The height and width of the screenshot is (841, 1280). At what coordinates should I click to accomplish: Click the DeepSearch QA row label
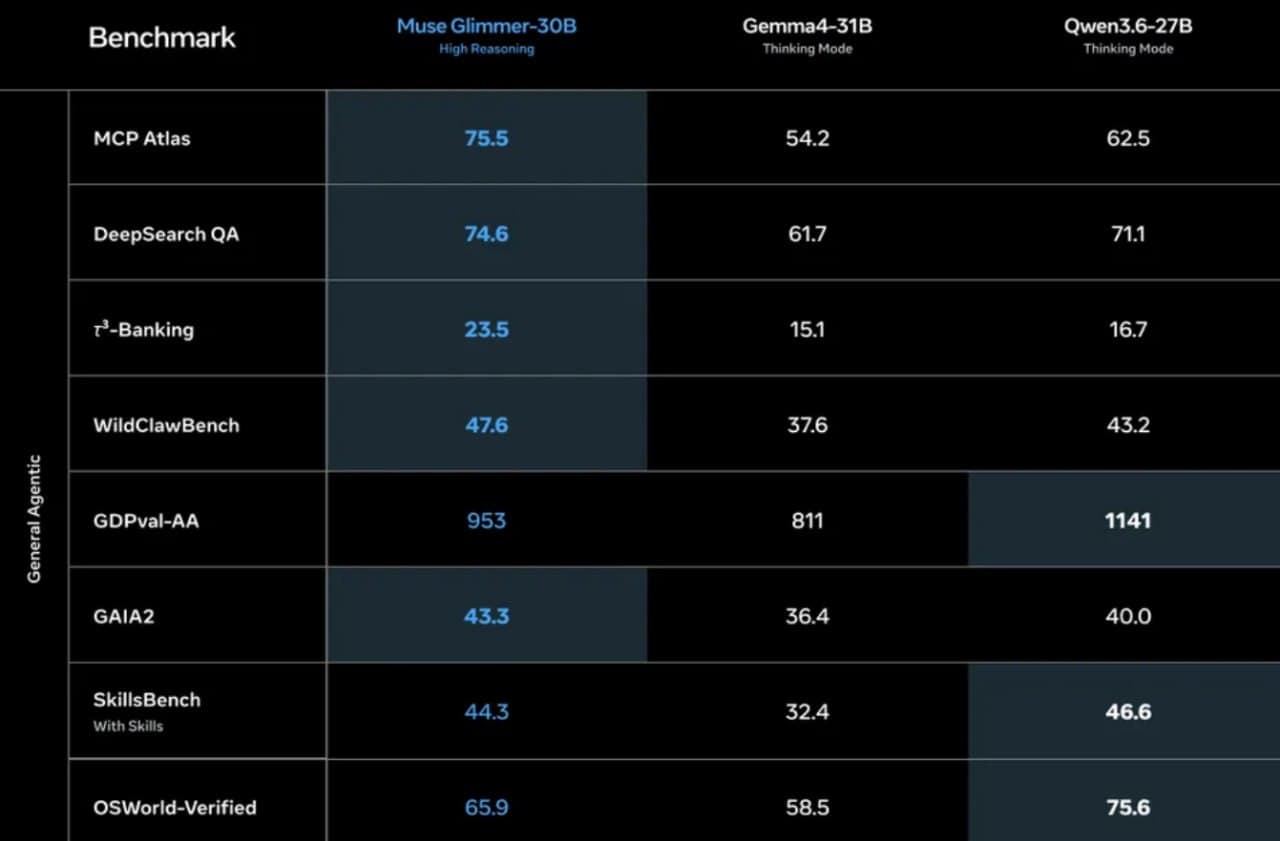click(x=166, y=234)
